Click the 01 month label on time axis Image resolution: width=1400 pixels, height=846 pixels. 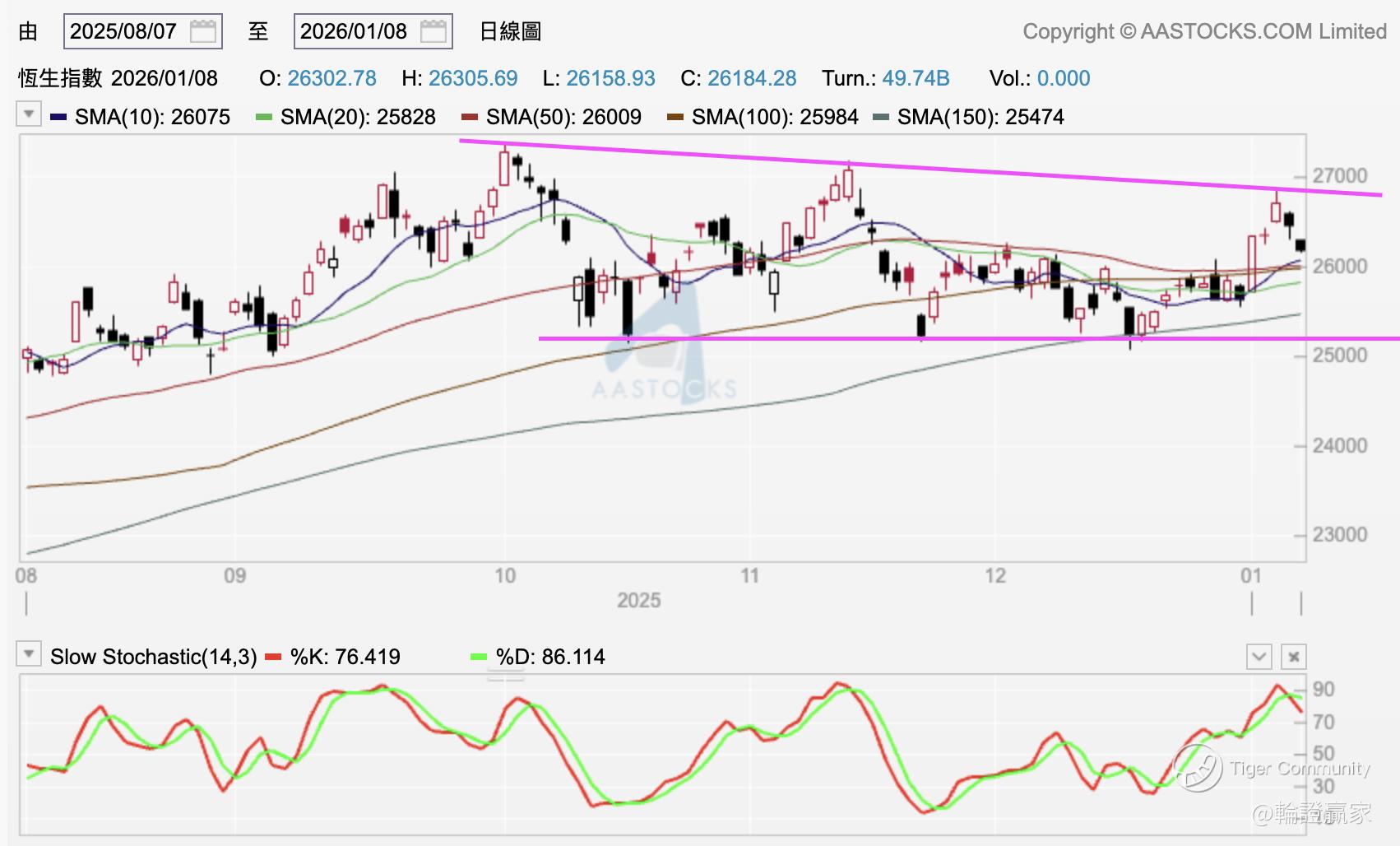click(x=1251, y=575)
